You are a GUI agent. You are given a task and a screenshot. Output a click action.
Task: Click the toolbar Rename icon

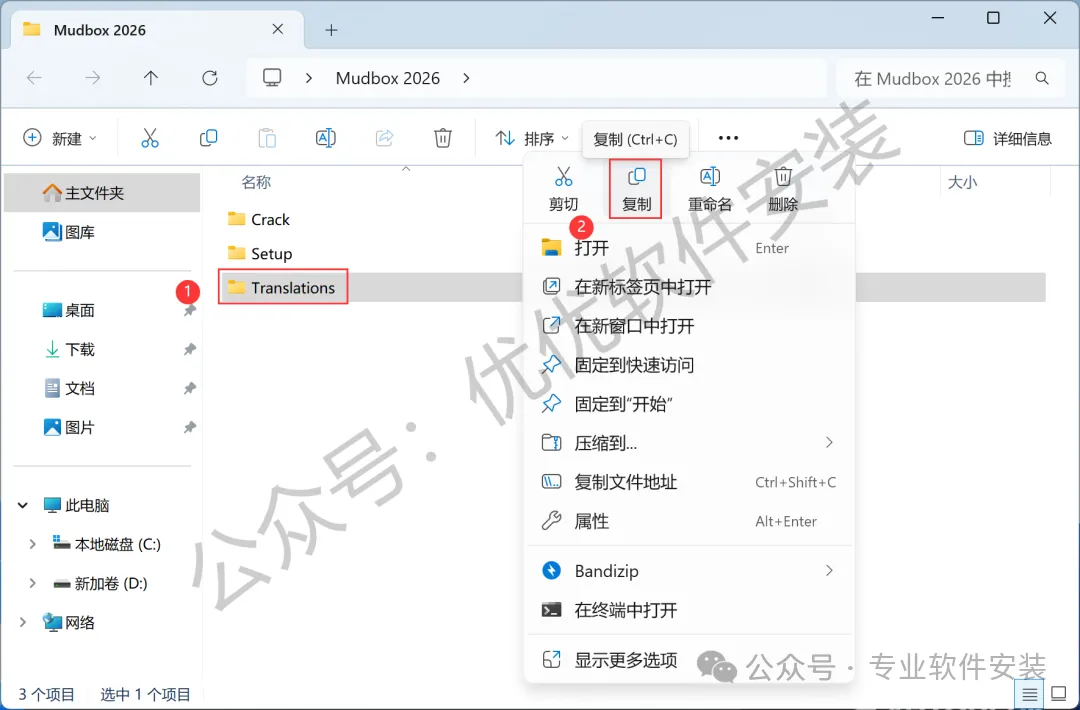[x=326, y=138]
